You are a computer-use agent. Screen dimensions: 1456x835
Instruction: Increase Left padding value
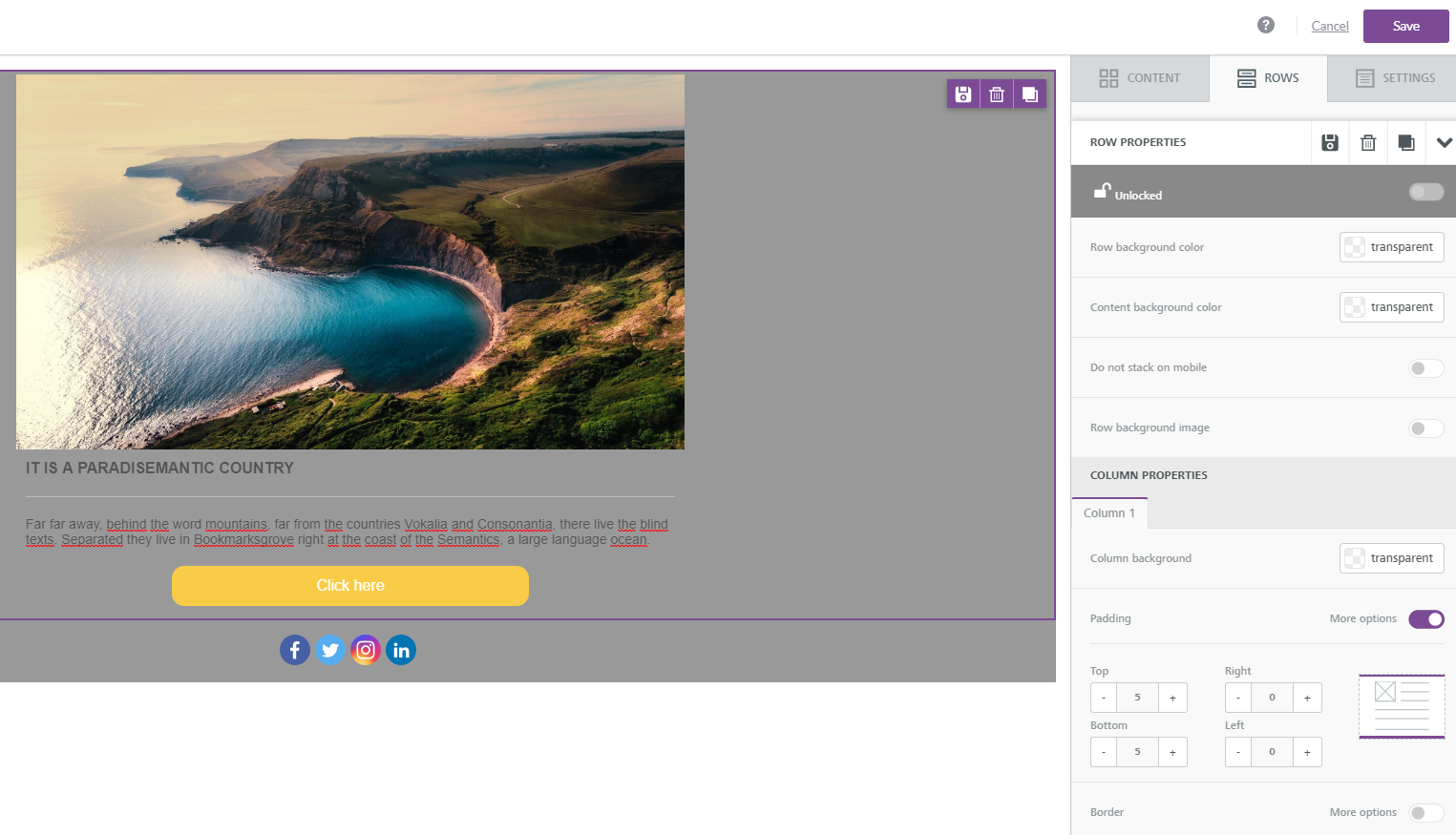(1307, 752)
